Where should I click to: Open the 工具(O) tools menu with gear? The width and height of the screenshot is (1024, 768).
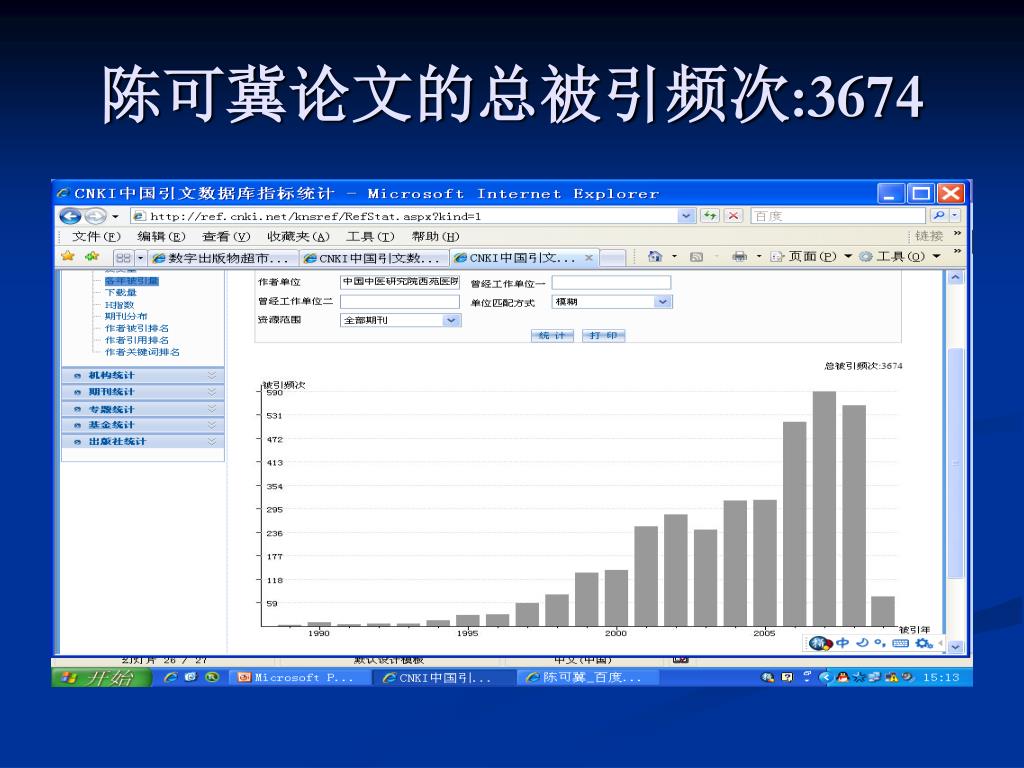point(900,257)
